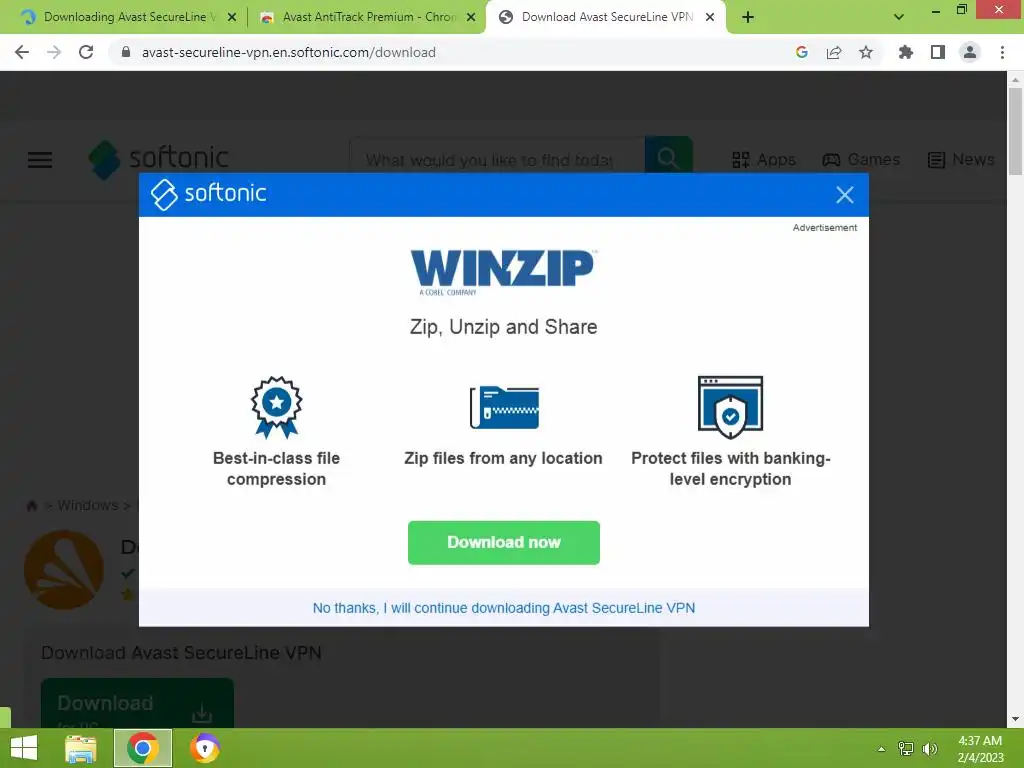
Task: Open the Softonic hamburger menu
Action: point(40,159)
